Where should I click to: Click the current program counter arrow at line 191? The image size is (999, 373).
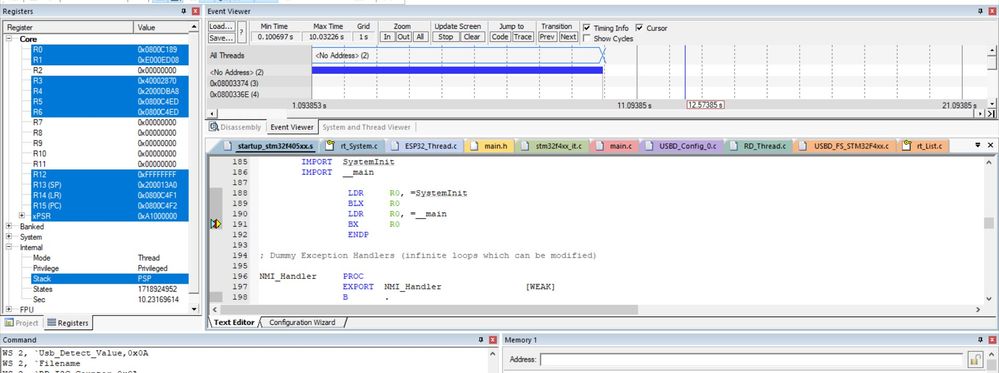216,224
